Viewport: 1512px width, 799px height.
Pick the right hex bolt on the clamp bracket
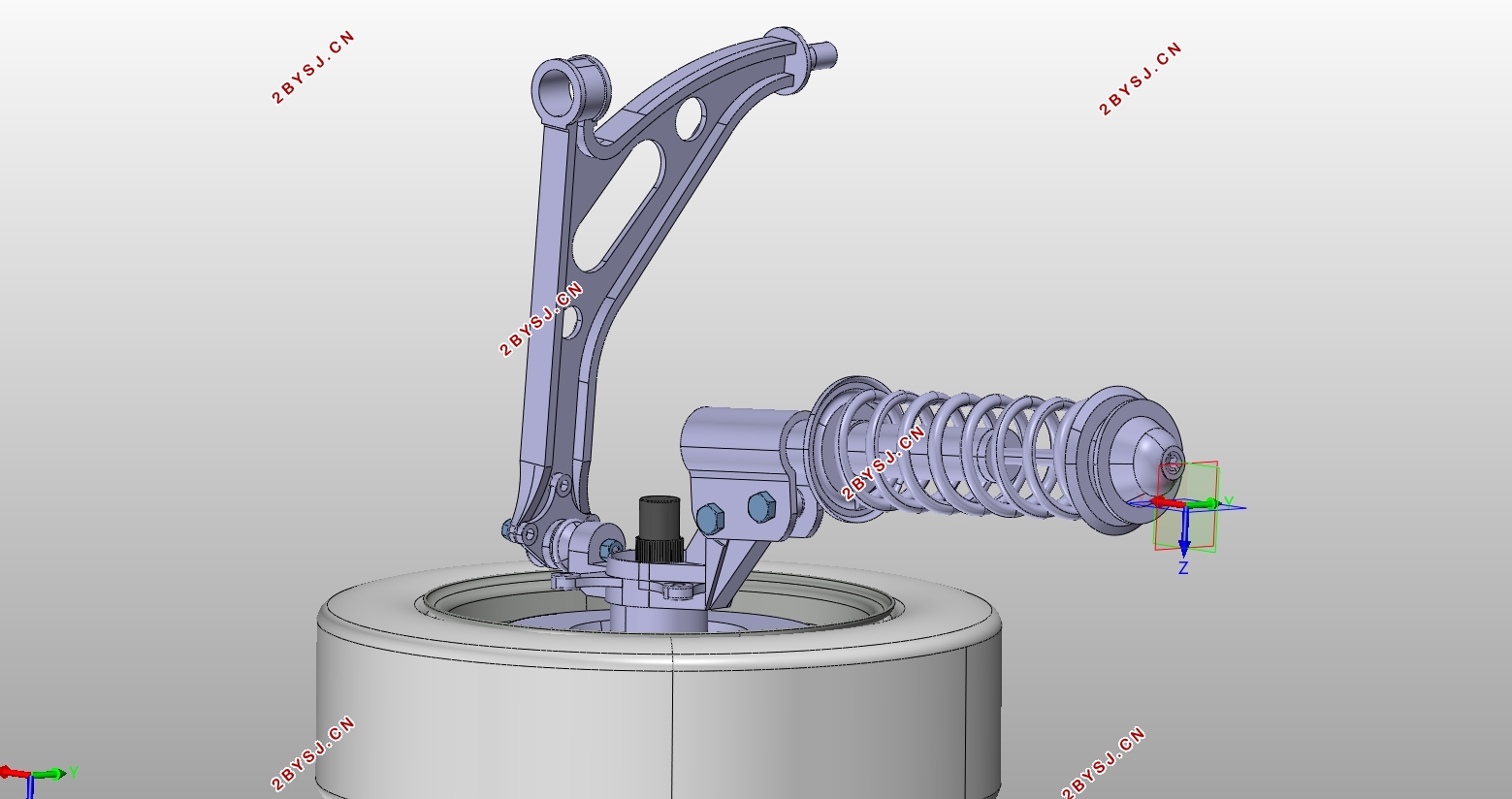pos(761,506)
